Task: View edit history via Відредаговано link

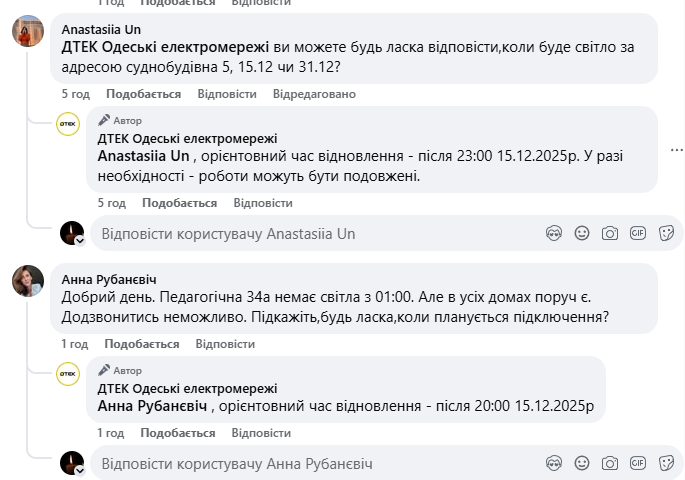Action: click(314, 94)
